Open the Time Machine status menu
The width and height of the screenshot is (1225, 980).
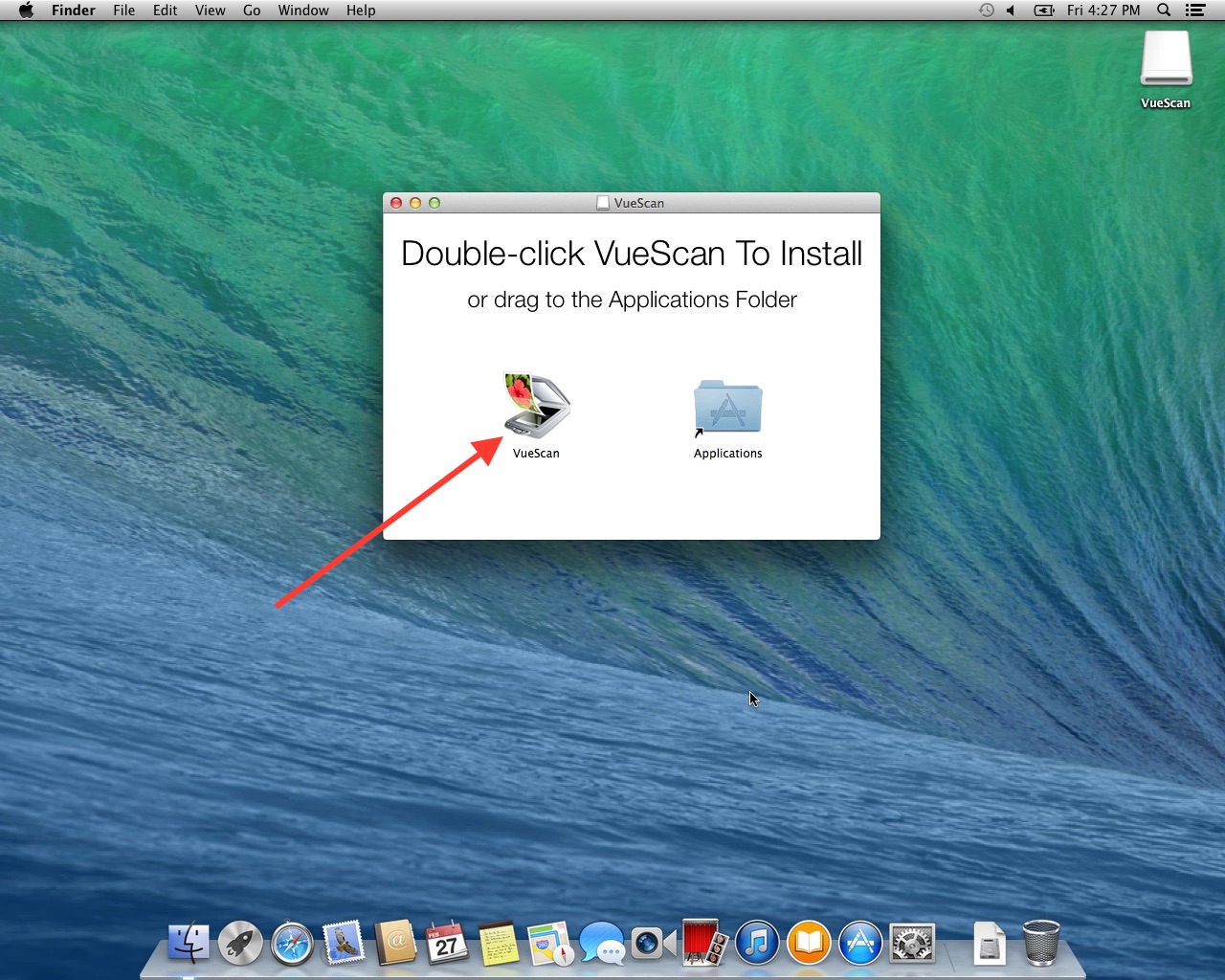point(986,11)
